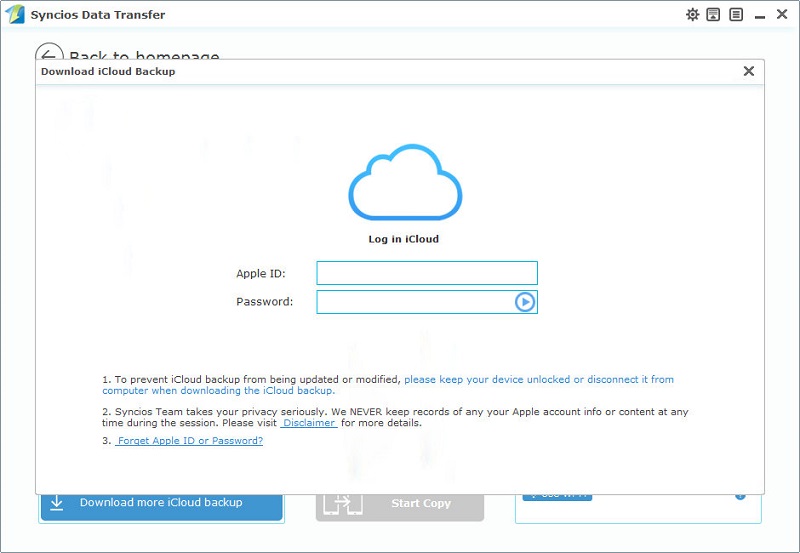Click the Start Copy button
Image resolution: width=800 pixels, height=553 pixels.
coord(399,506)
